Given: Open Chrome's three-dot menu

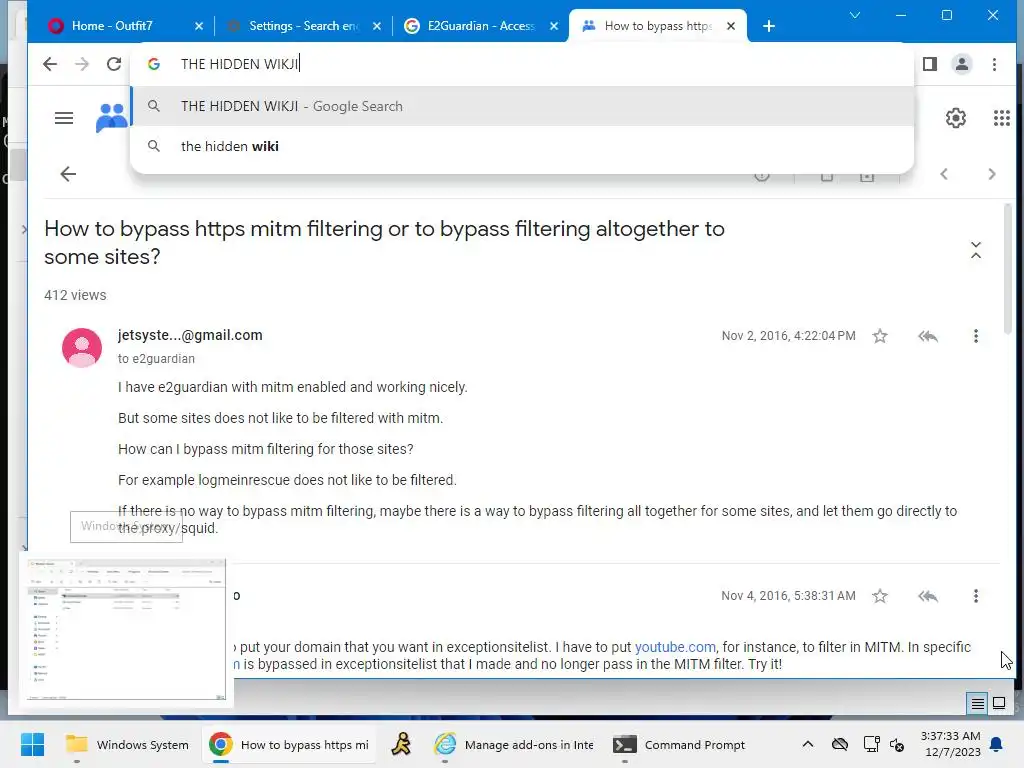Looking at the screenshot, I should pos(994,64).
